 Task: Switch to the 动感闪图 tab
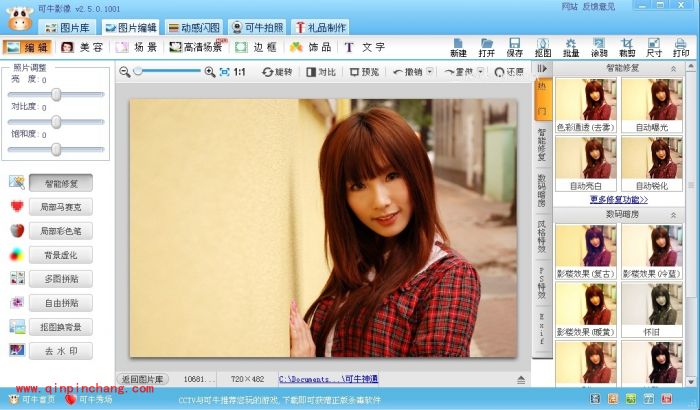[x=193, y=27]
